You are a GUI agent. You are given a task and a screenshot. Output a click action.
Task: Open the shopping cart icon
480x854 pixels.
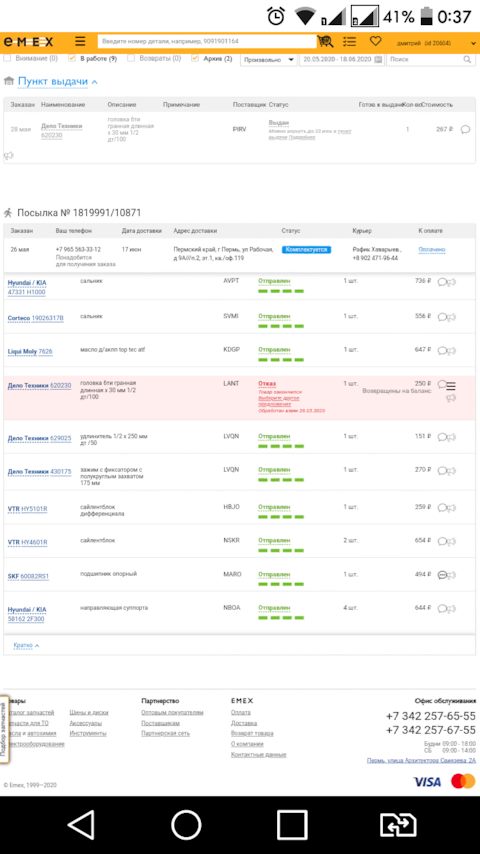click(325, 41)
